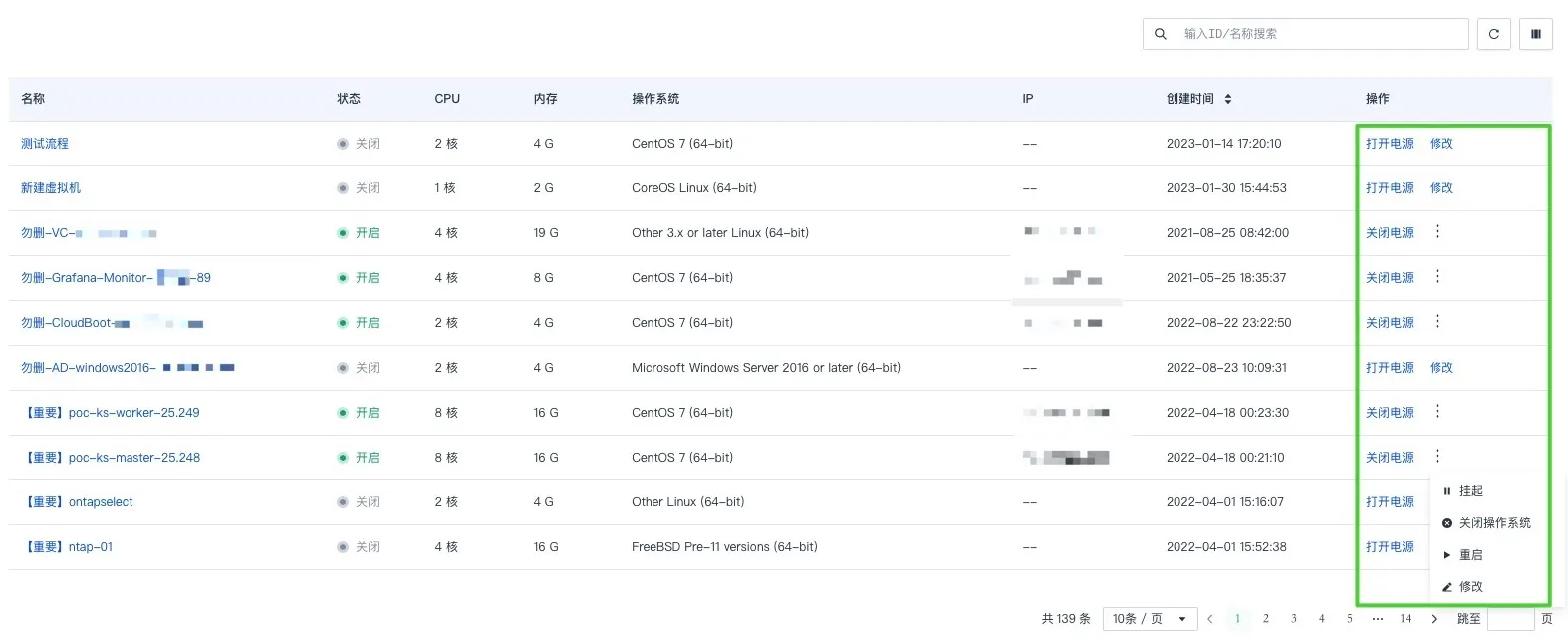Expand the 10条/页 page size dropdown
Screen dimensions: 1568x638
(1150, 619)
